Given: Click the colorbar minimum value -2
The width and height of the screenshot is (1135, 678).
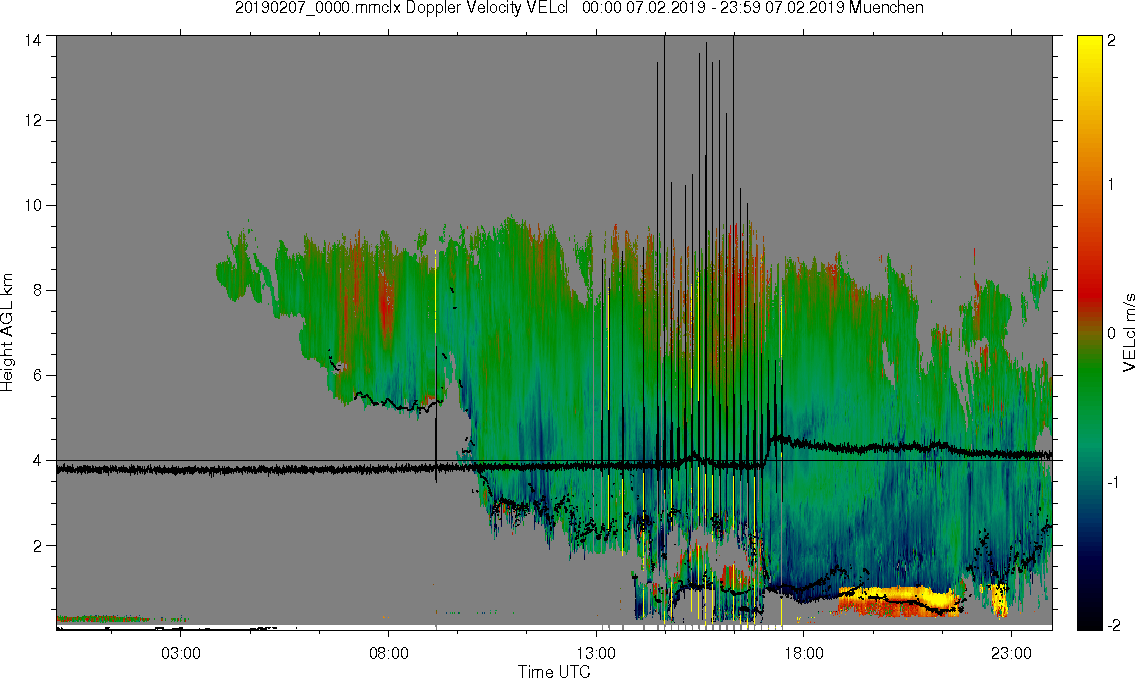Looking at the screenshot, I should (1113, 624).
